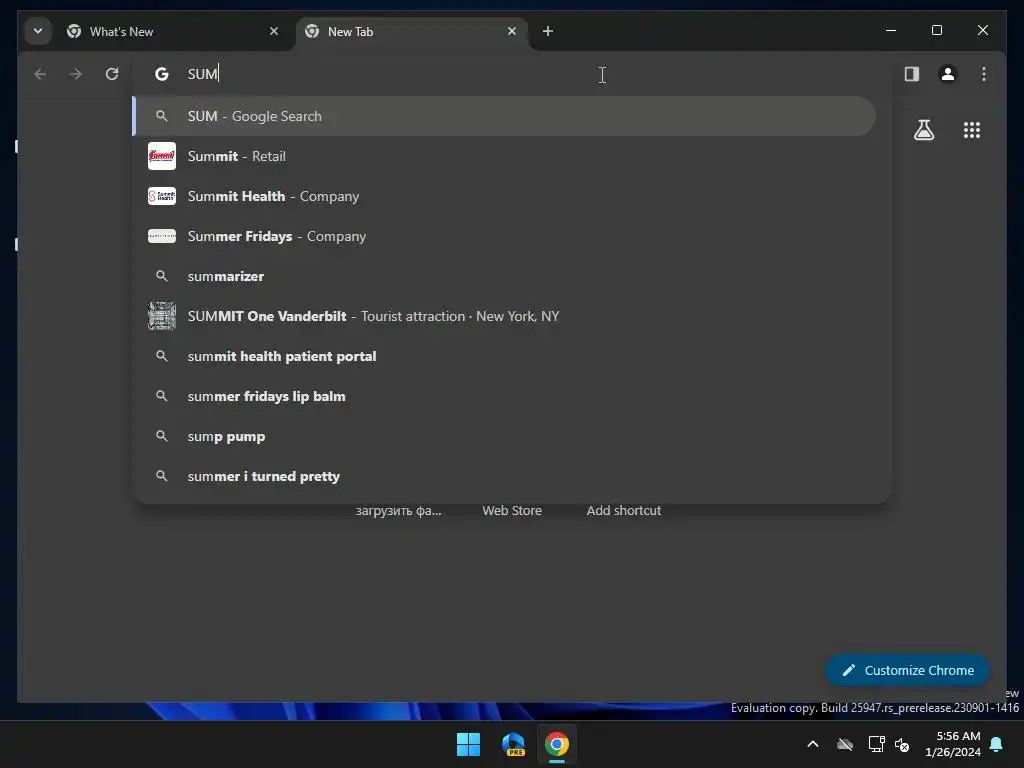The image size is (1024, 768).
Task: Choose summit health patient portal suggestion
Action: coord(504,356)
